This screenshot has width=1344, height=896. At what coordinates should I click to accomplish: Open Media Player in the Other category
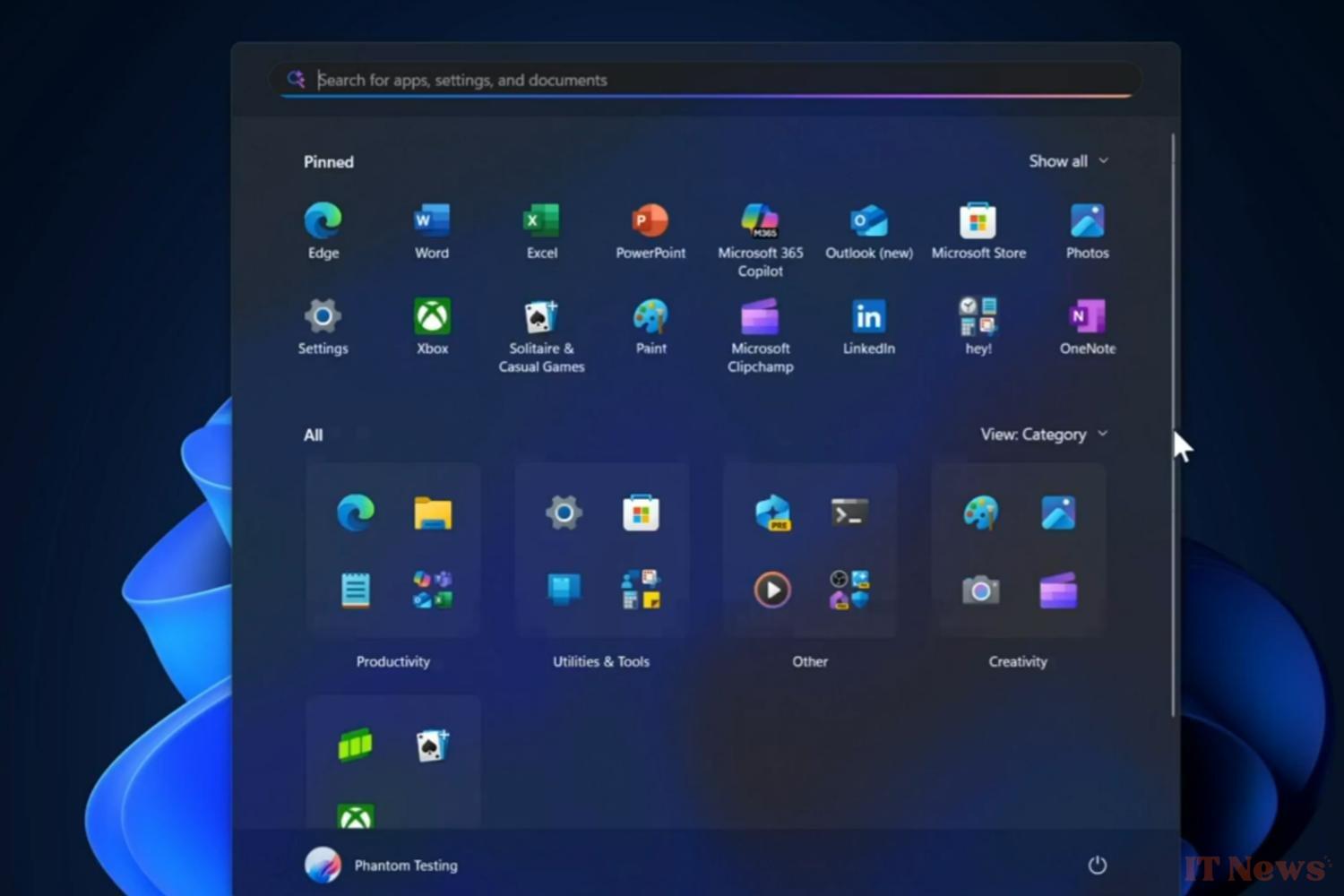[x=772, y=590]
